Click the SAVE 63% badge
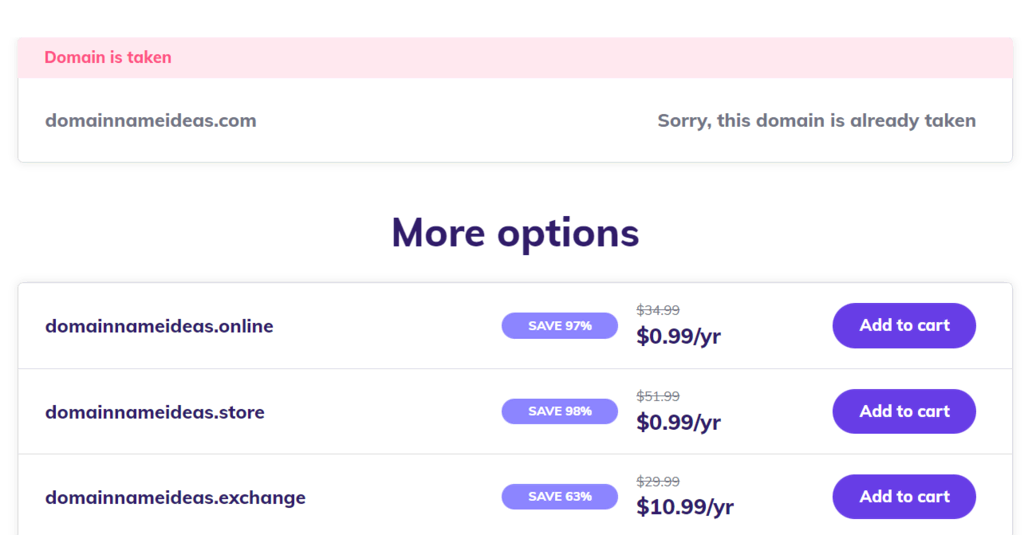This screenshot has width=1024, height=535. pyautogui.click(x=559, y=497)
